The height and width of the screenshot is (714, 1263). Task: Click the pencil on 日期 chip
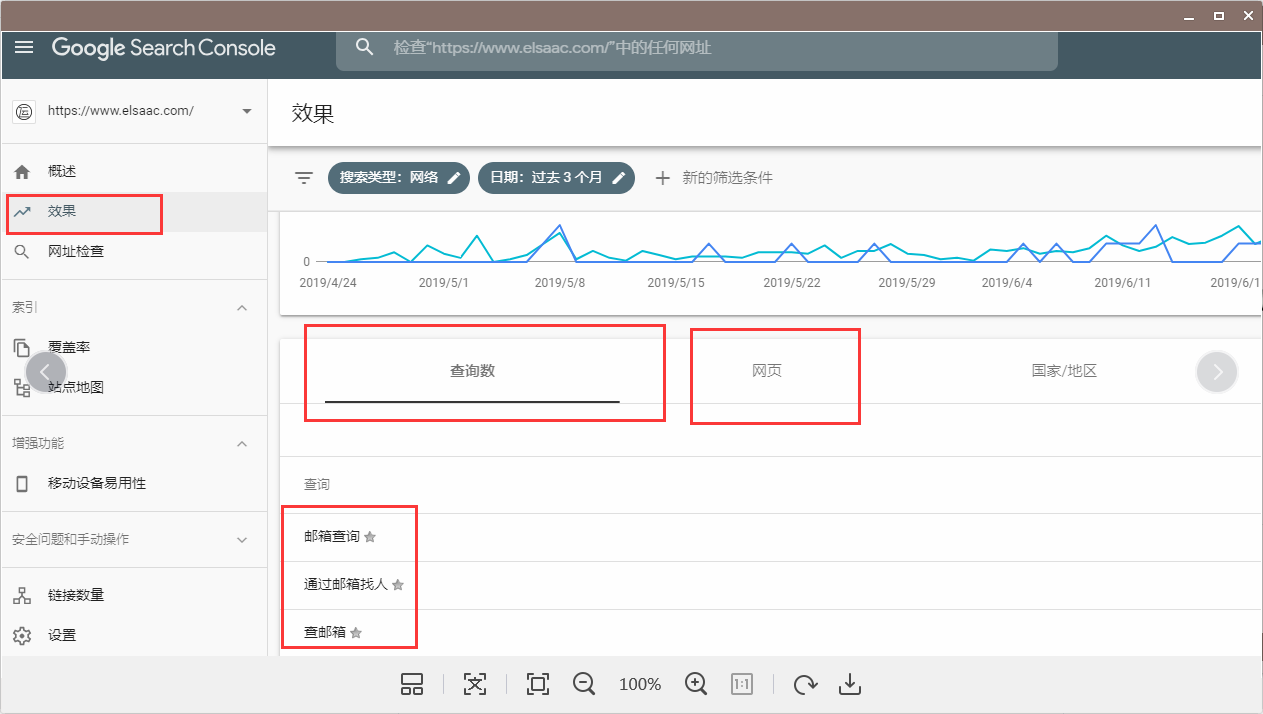[x=619, y=178]
